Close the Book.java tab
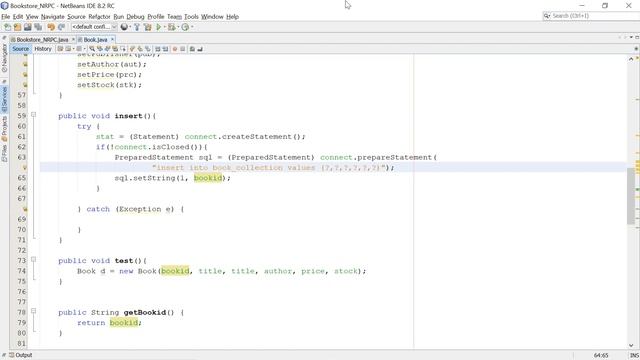The width and height of the screenshot is (640, 360). pyautogui.click(x=112, y=40)
